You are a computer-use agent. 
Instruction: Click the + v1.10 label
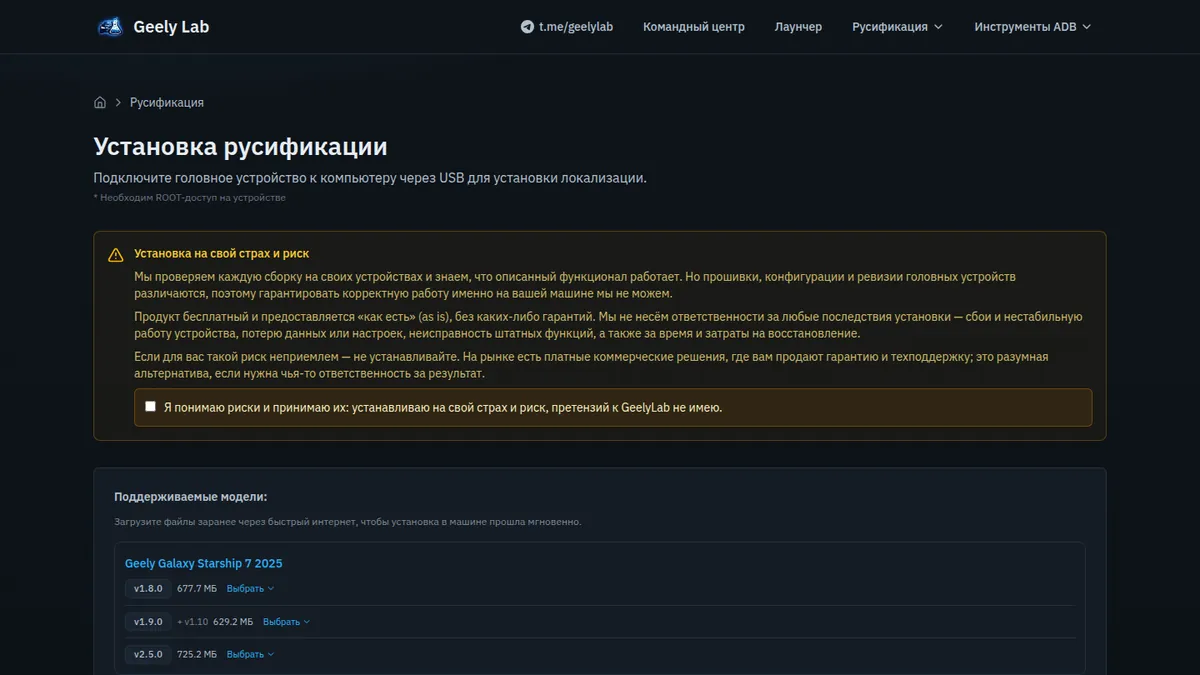[192, 621]
